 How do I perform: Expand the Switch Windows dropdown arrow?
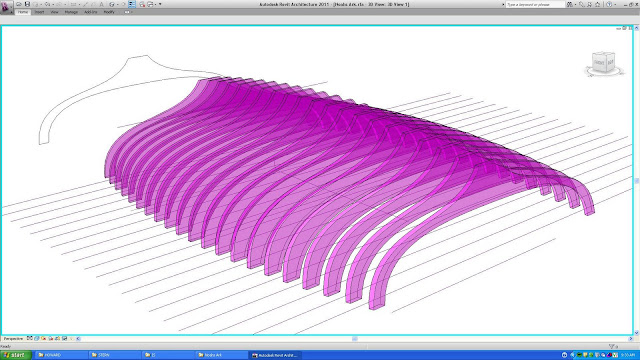[x=155, y=4]
